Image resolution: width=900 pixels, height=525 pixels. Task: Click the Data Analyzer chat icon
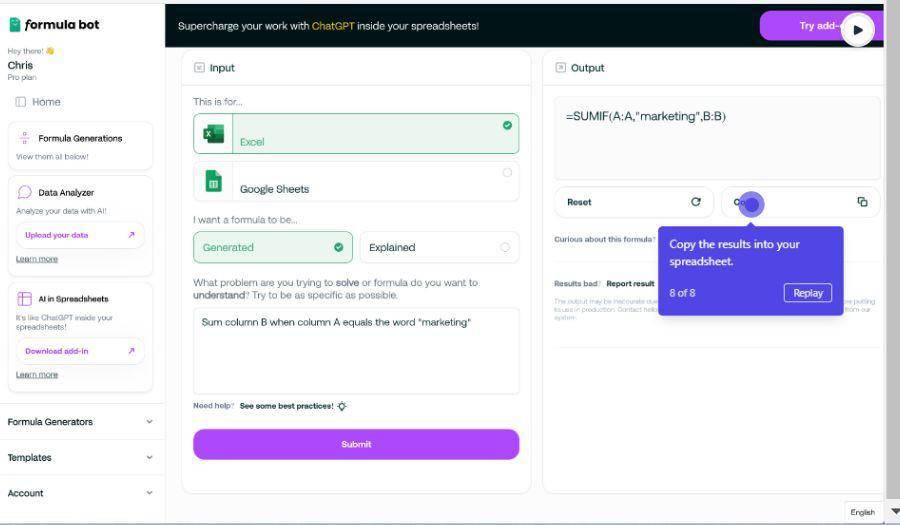coord(24,192)
